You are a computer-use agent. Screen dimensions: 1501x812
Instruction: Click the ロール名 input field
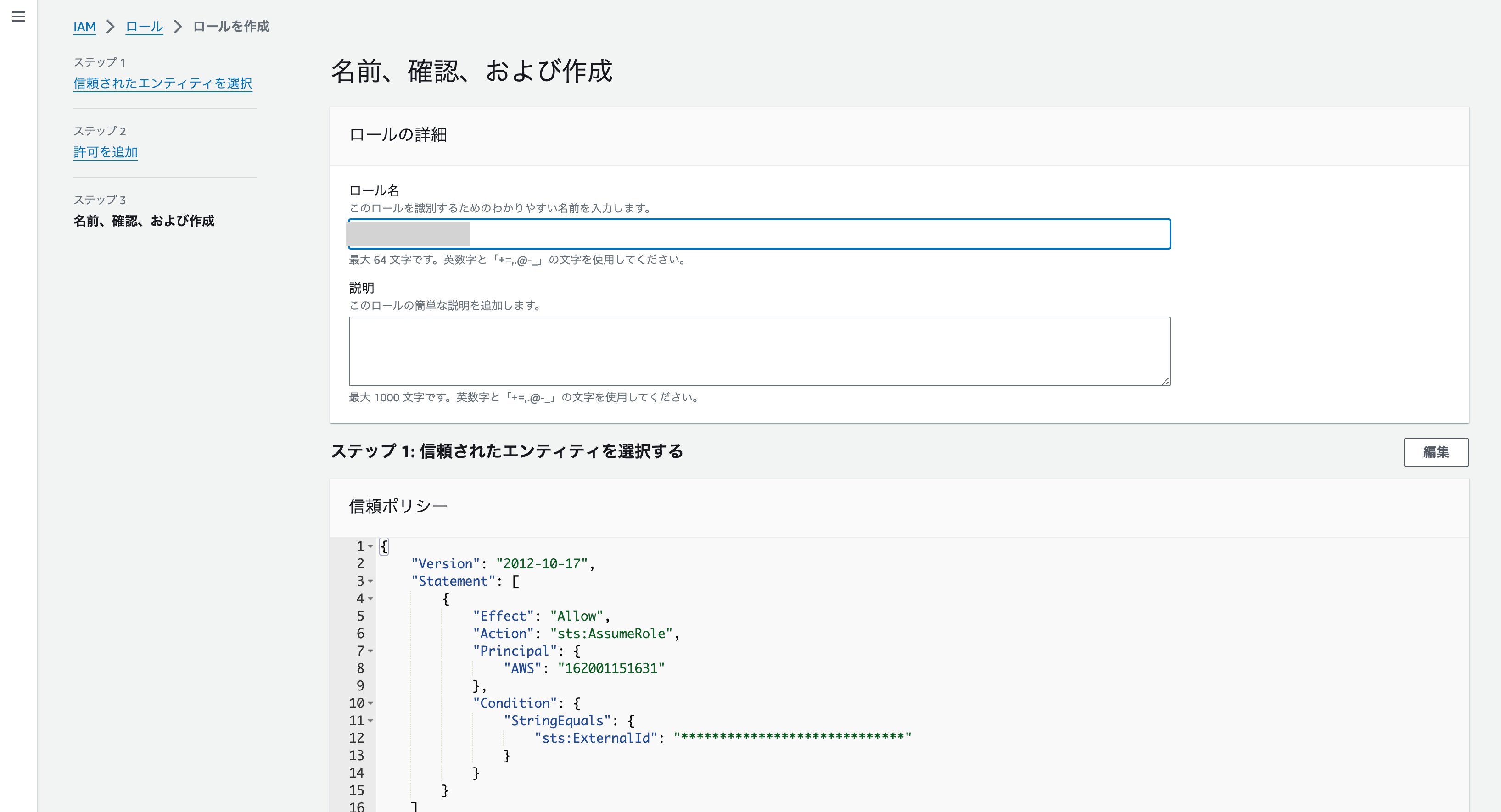pyautogui.click(x=759, y=234)
